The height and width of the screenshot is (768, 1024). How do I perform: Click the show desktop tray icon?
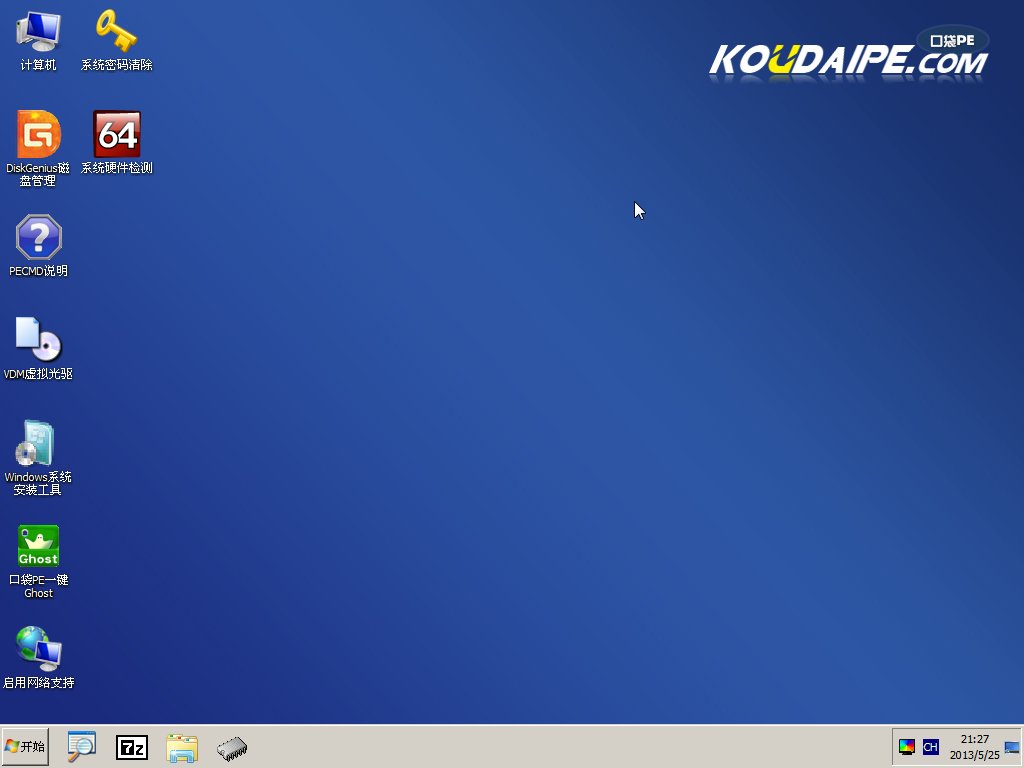click(x=1014, y=747)
